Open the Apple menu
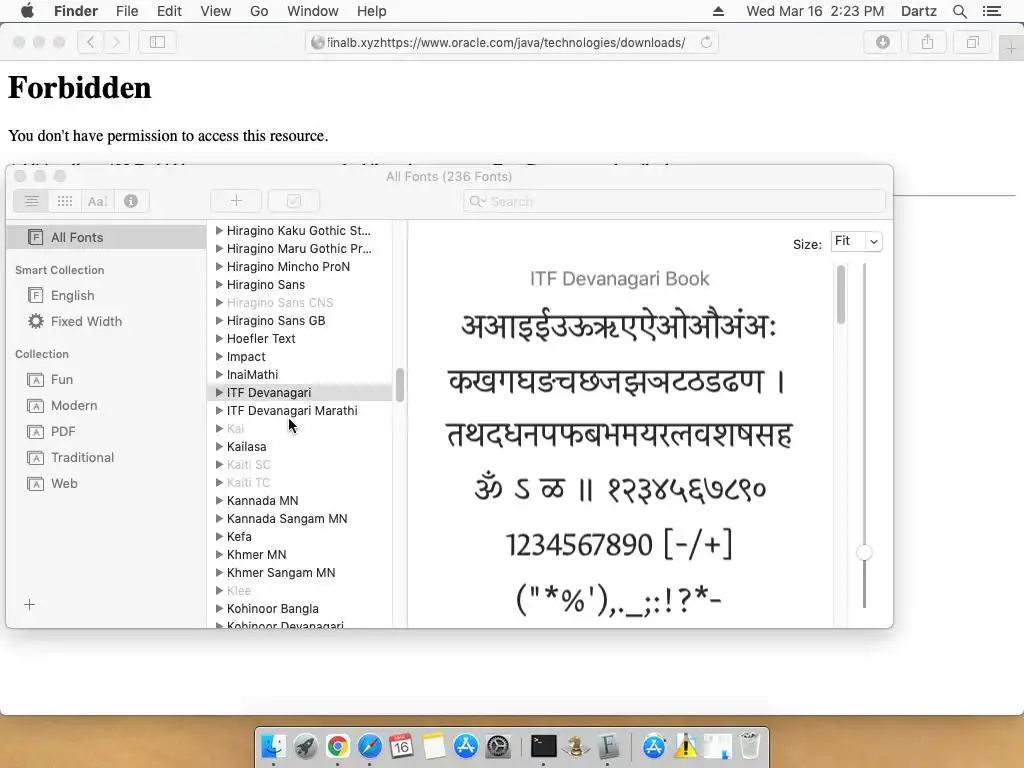 click(27, 11)
